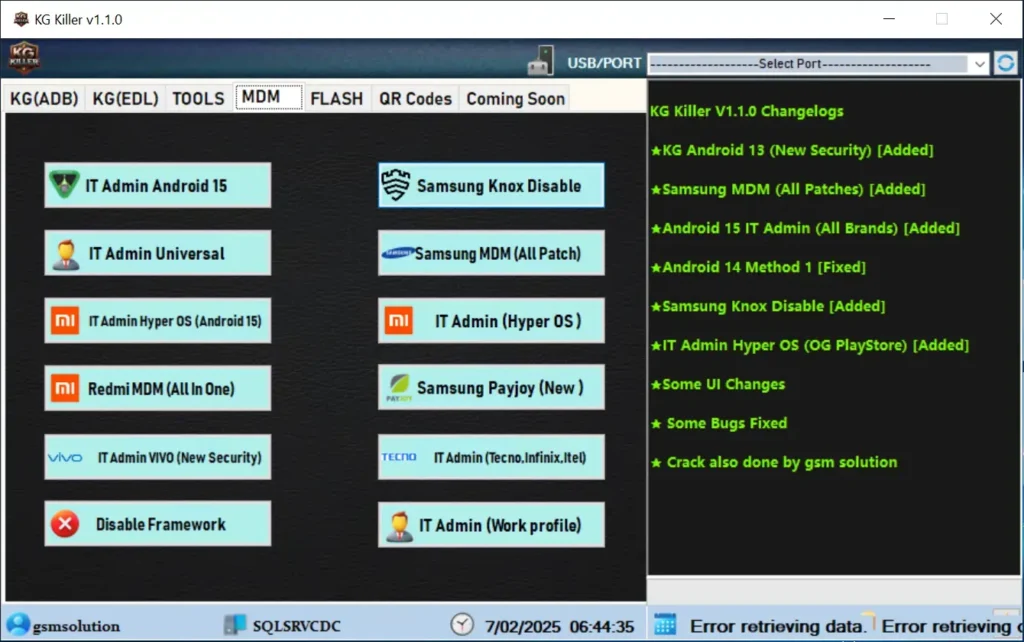
Task: Open the FLASH tab
Action: (x=336, y=99)
